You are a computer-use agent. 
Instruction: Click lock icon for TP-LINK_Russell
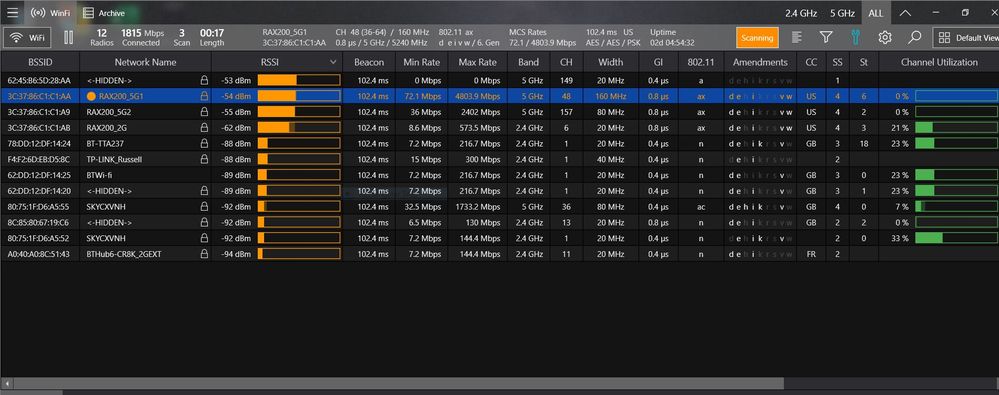click(204, 159)
